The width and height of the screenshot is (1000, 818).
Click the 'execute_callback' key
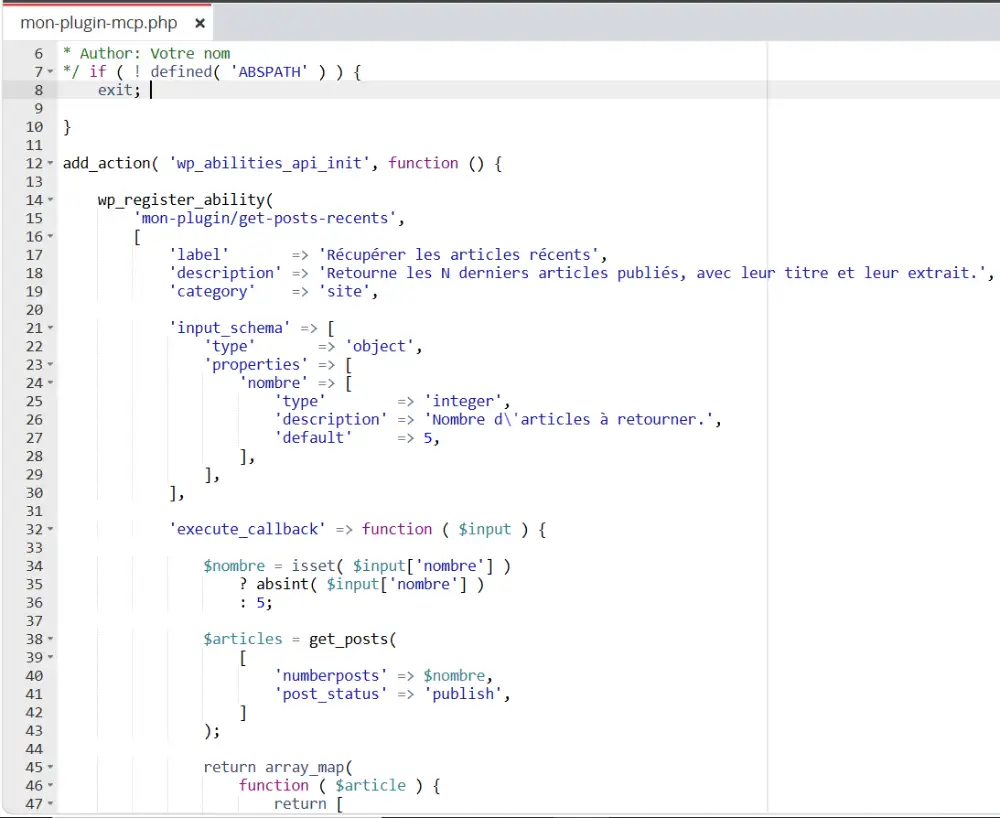[247, 529]
